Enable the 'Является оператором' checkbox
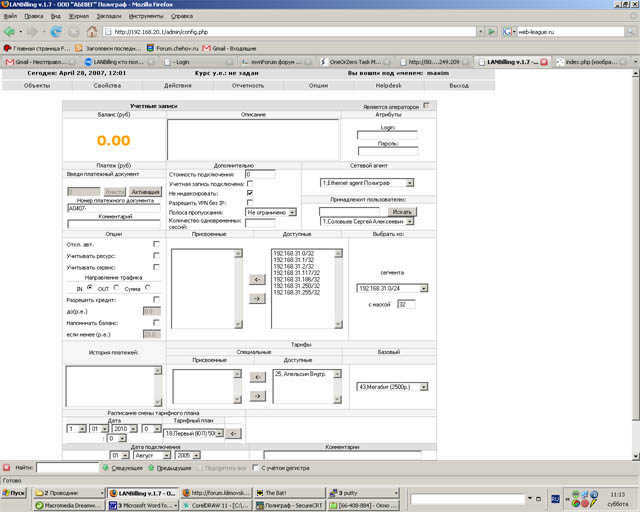Image resolution: width=640 pixels, height=512 pixels. (426, 105)
